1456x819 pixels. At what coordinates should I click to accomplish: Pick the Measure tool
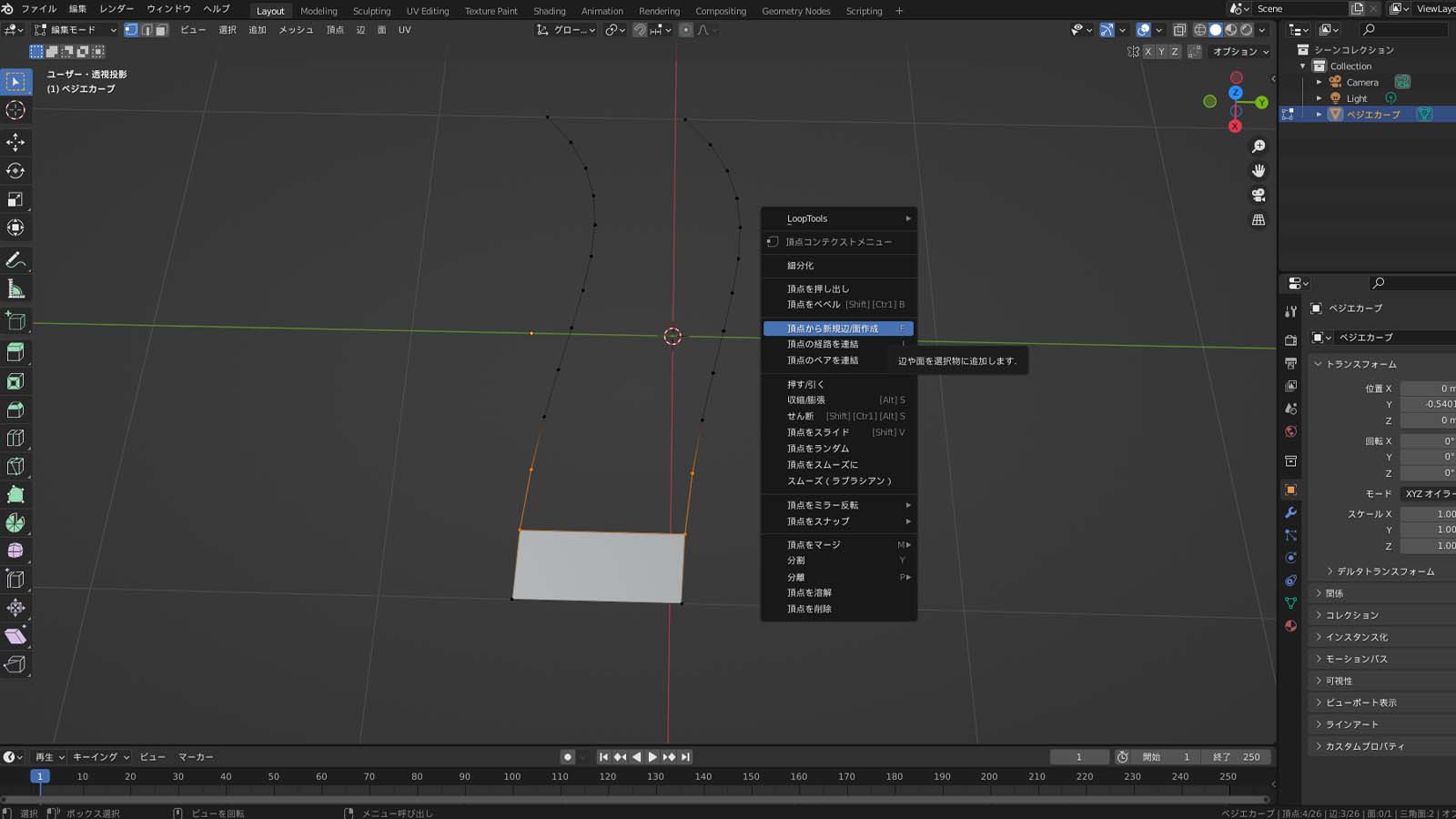point(15,289)
